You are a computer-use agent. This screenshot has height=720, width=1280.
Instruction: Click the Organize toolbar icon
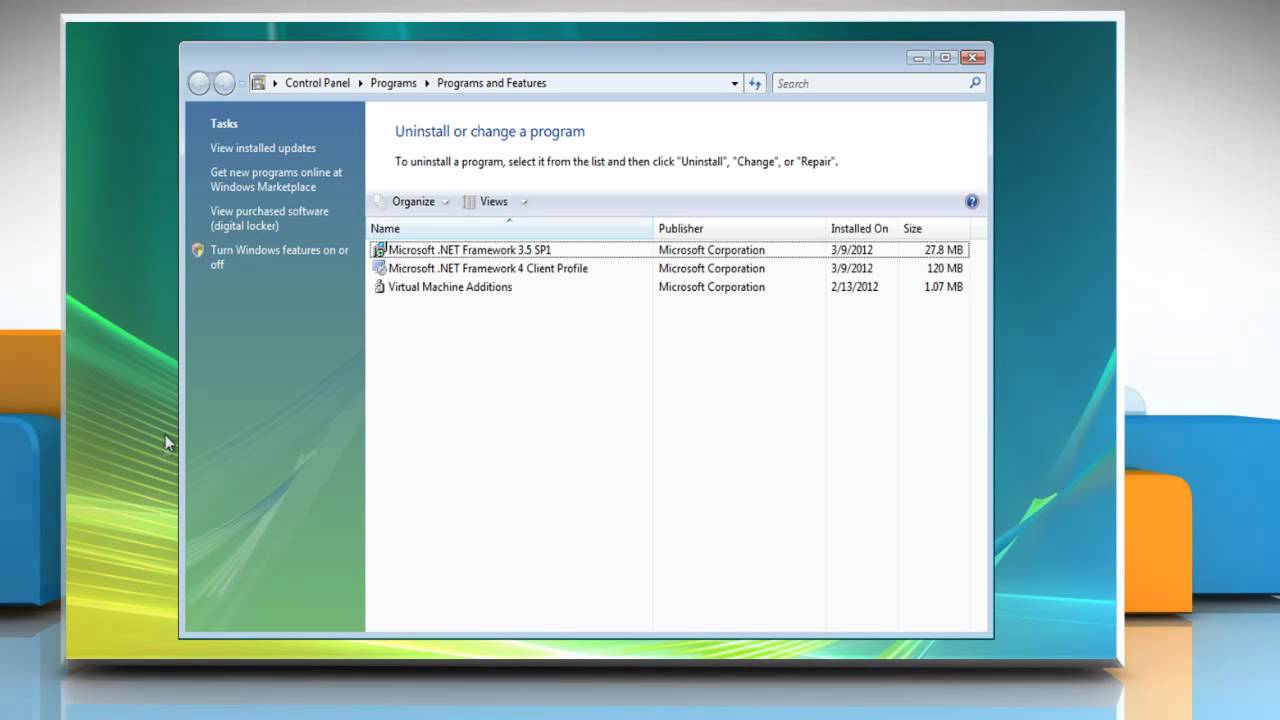coord(381,201)
